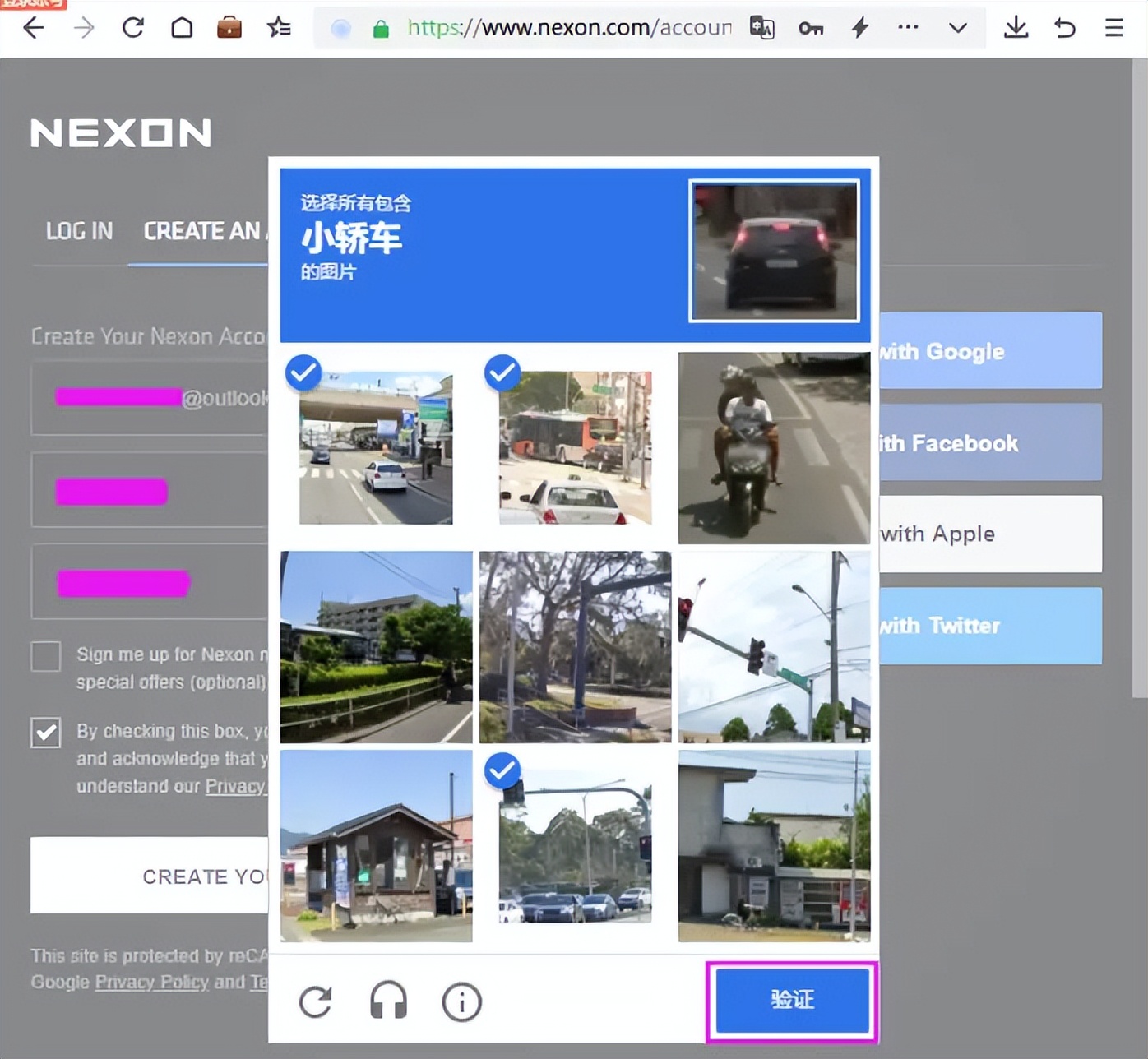Select the motorcycle rider image tile

tap(773, 448)
